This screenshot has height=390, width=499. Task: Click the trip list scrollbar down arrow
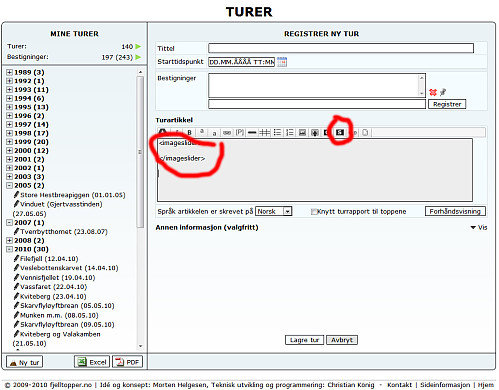pos(140,346)
